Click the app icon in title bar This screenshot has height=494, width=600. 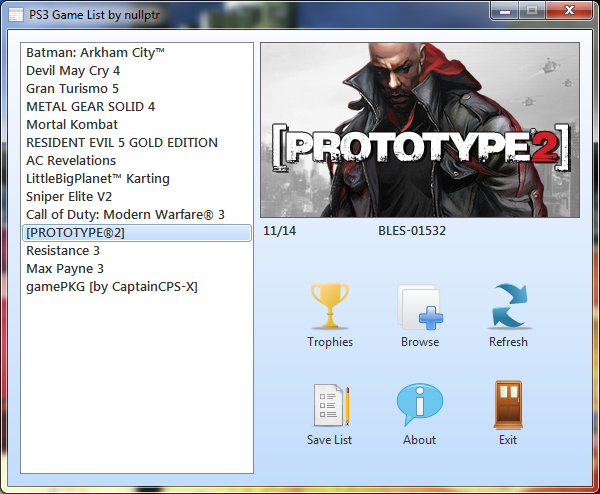(x=16, y=15)
